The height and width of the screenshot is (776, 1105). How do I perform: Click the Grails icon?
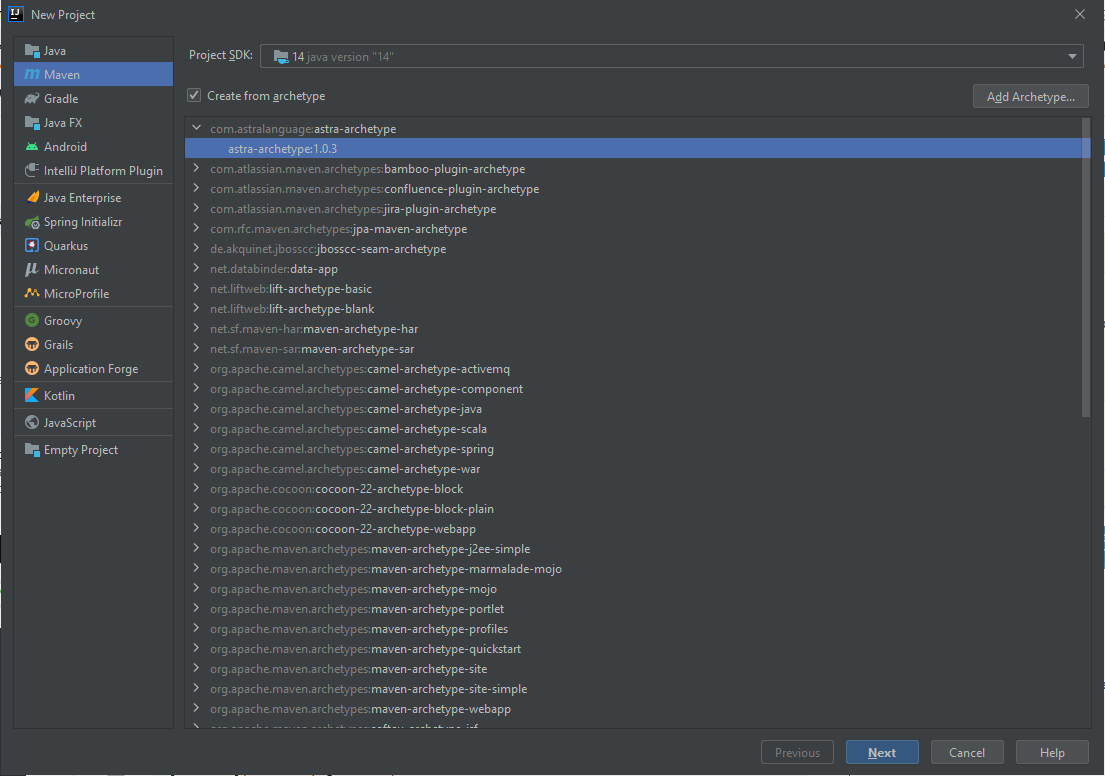pyautogui.click(x=32, y=345)
